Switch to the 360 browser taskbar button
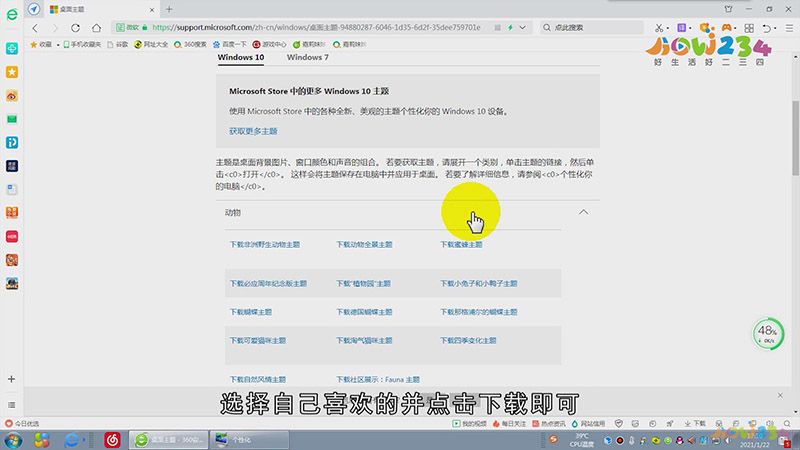Image resolution: width=800 pixels, height=450 pixels. coord(168,440)
